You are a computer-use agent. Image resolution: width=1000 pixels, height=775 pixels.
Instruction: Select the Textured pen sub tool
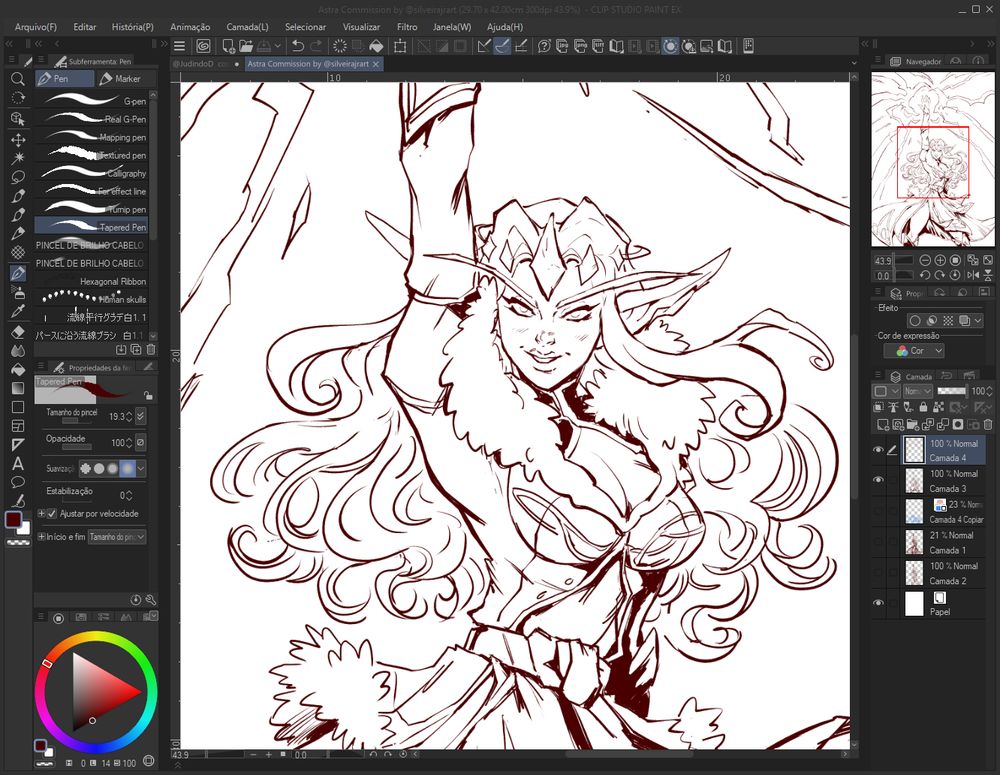[x=92, y=155]
